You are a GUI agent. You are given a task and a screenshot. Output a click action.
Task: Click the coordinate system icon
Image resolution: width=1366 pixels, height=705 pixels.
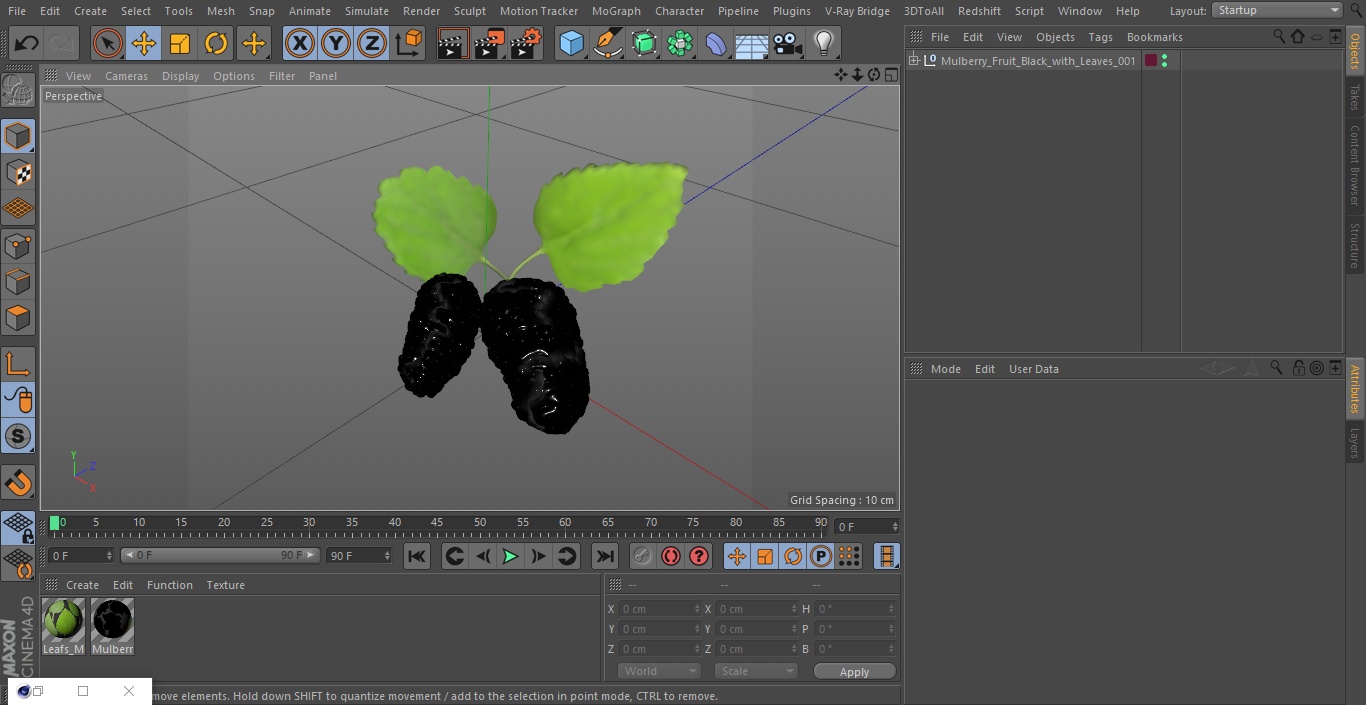[x=409, y=43]
